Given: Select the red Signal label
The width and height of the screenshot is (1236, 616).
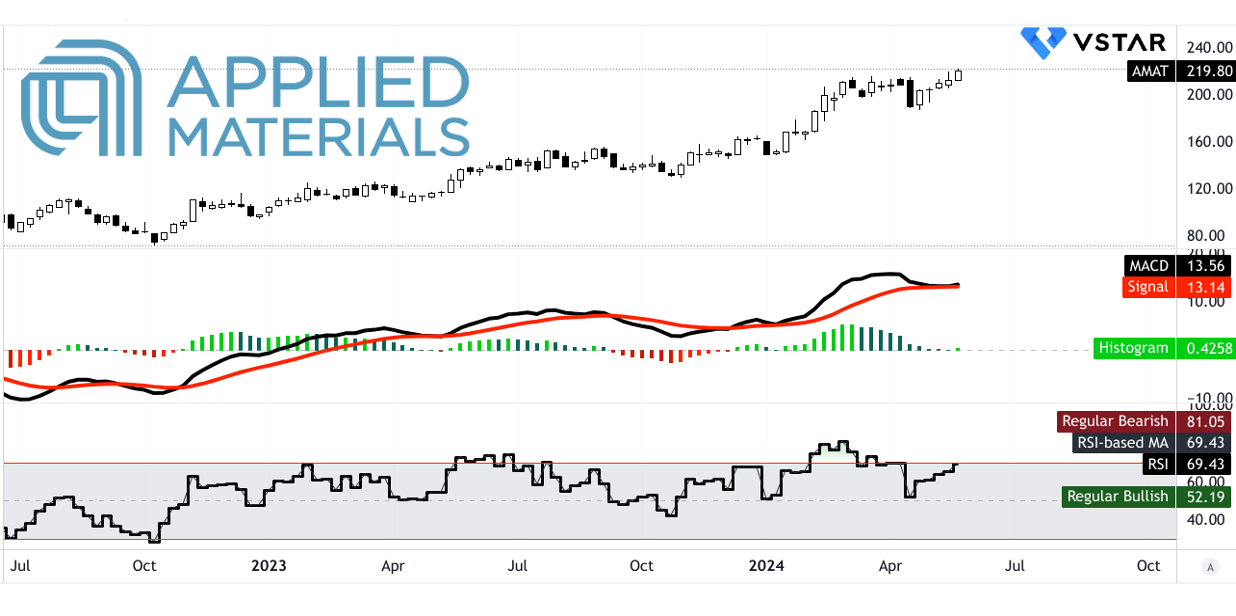Looking at the screenshot, I should point(1147,287).
